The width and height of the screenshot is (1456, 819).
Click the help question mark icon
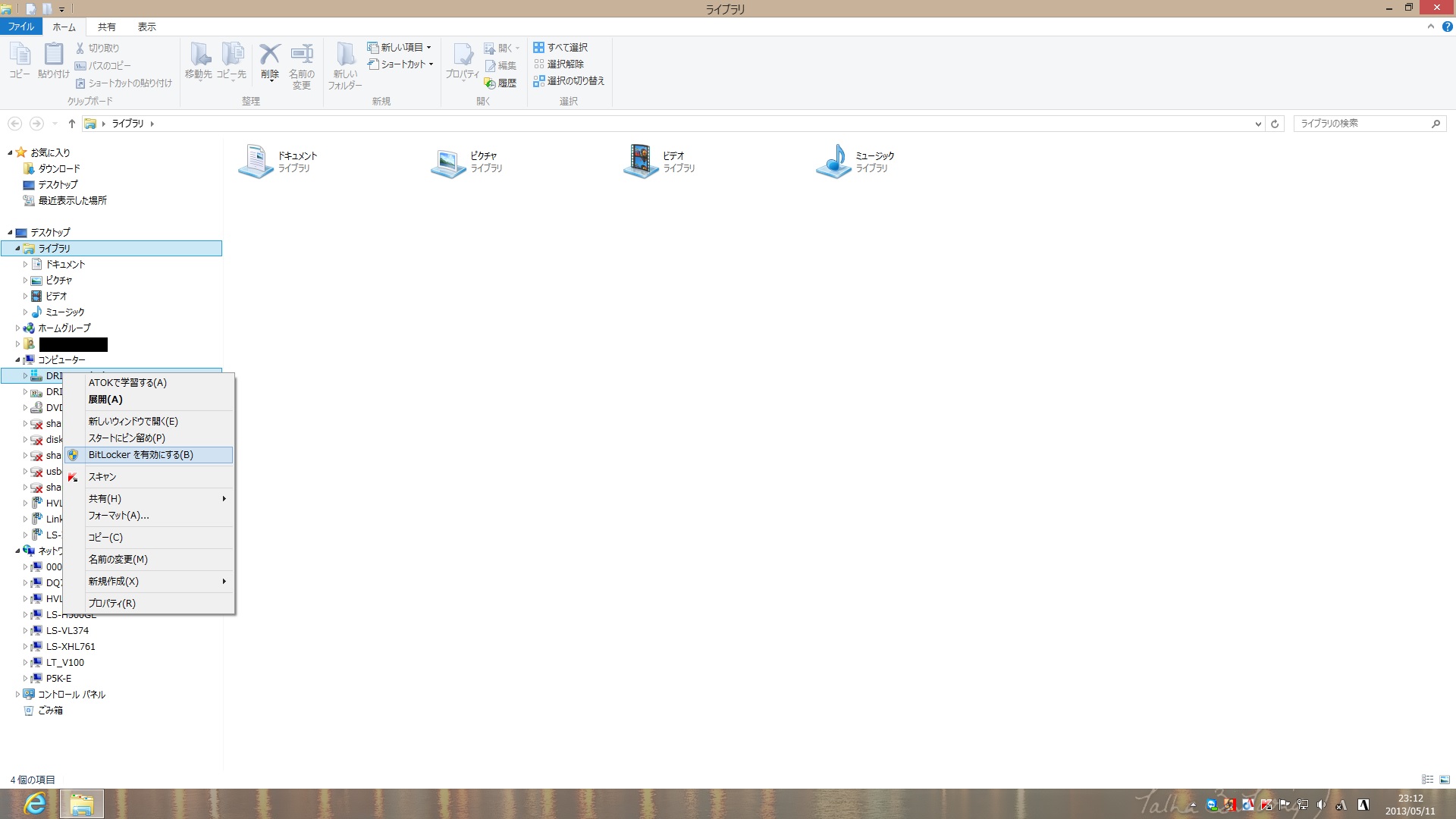pos(1447,27)
